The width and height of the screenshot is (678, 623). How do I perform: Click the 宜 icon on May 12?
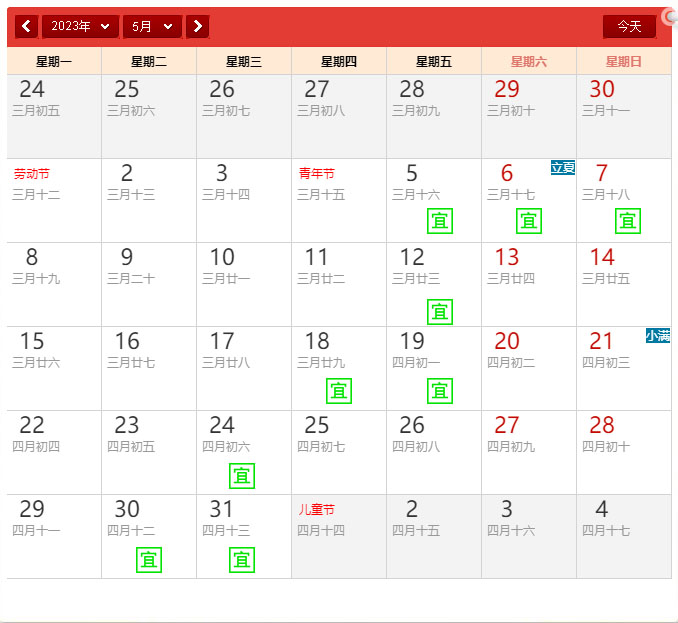click(440, 312)
